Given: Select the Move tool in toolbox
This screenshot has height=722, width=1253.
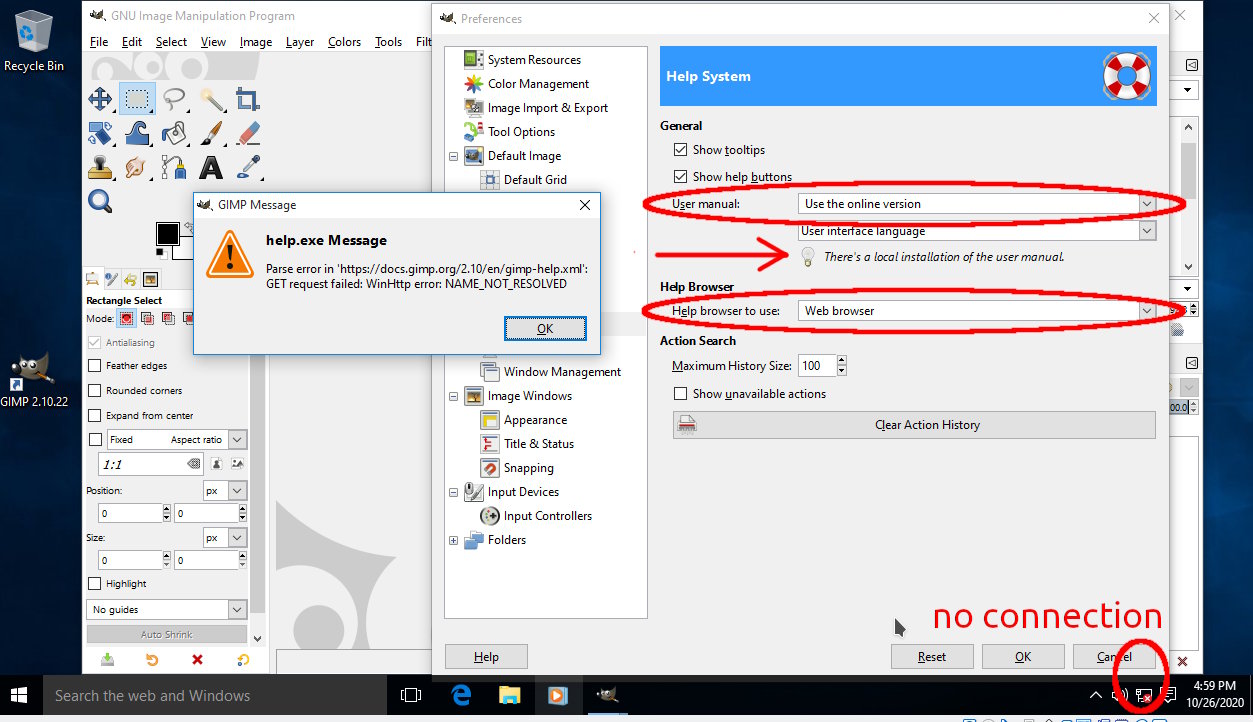Looking at the screenshot, I should [100, 98].
